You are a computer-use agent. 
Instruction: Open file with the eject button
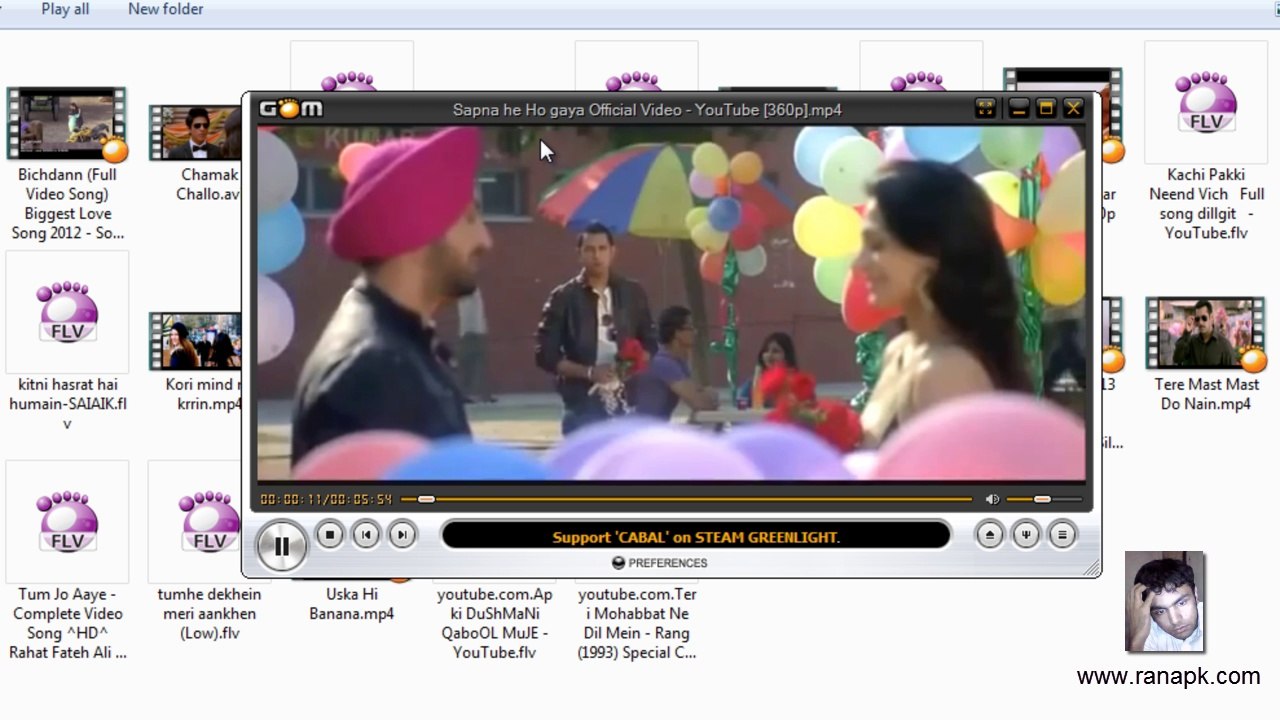click(x=990, y=535)
